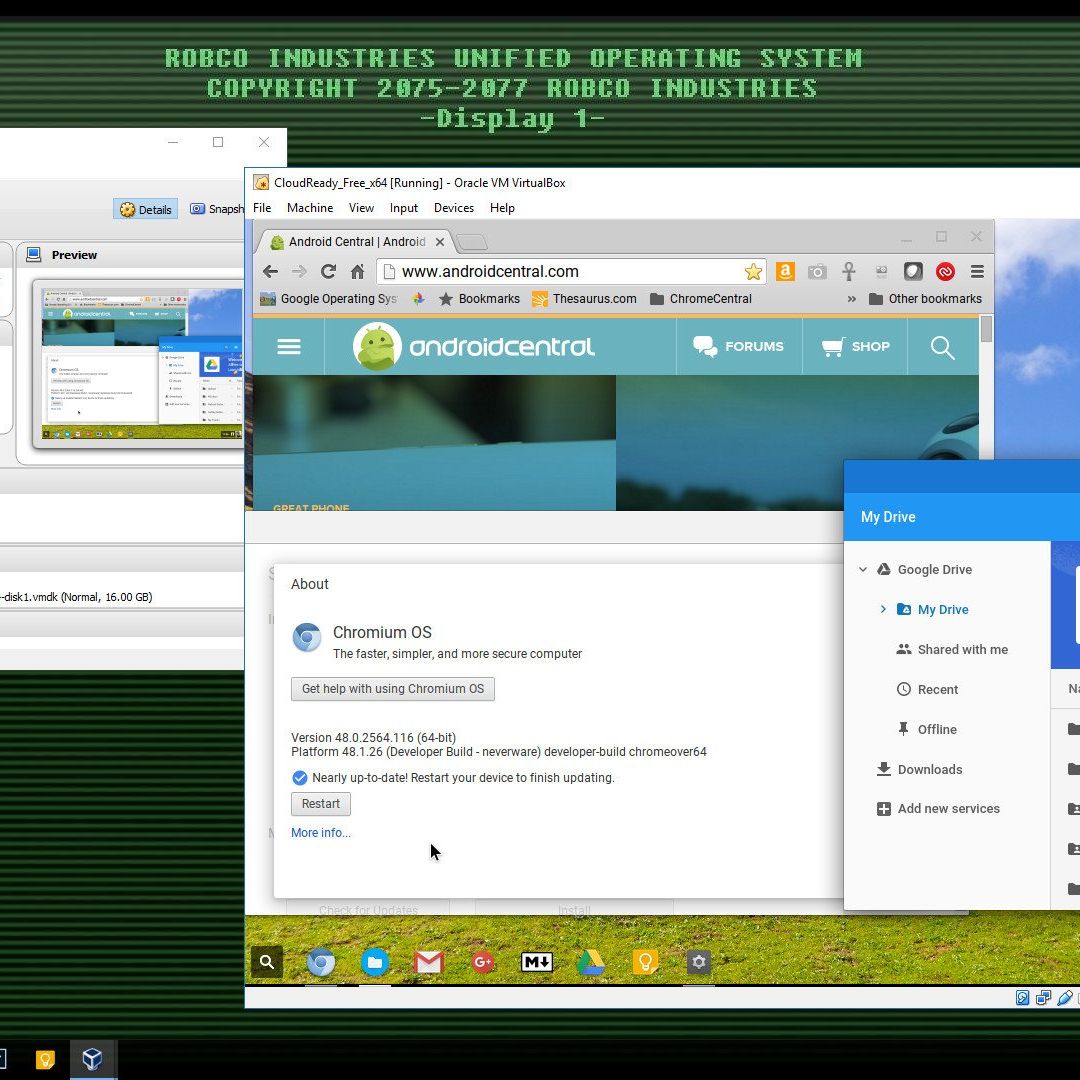Select the Android Central browser tab
Image resolution: width=1080 pixels, height=1080 pixels.
356,242
